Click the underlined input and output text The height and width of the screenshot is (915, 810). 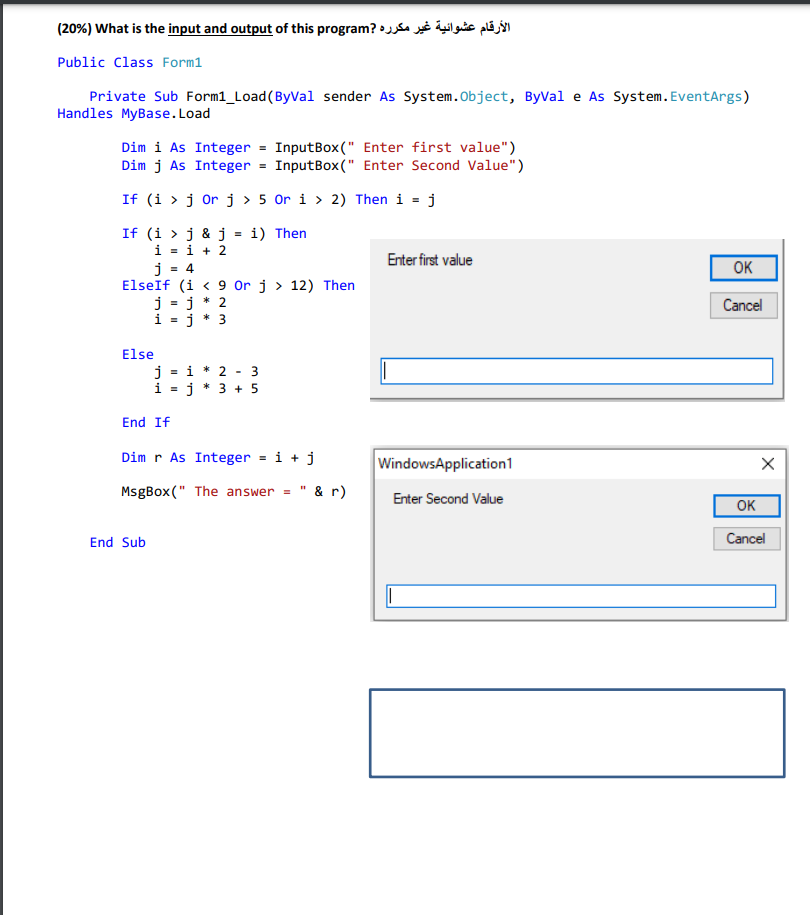coord(219,28)
